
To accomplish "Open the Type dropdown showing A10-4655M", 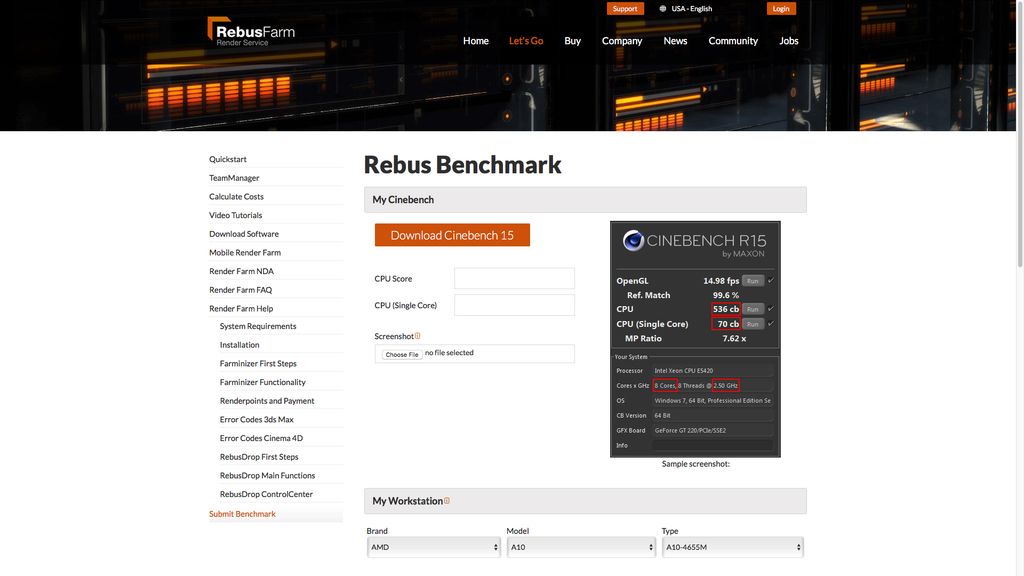I will [x=733, y=546].
